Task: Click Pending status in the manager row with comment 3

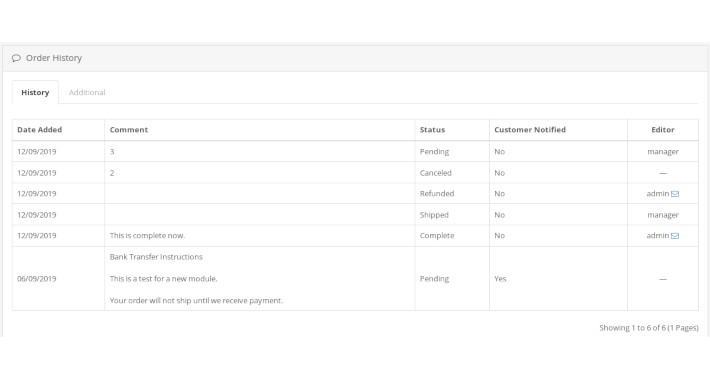Action: tap(434, 152)
